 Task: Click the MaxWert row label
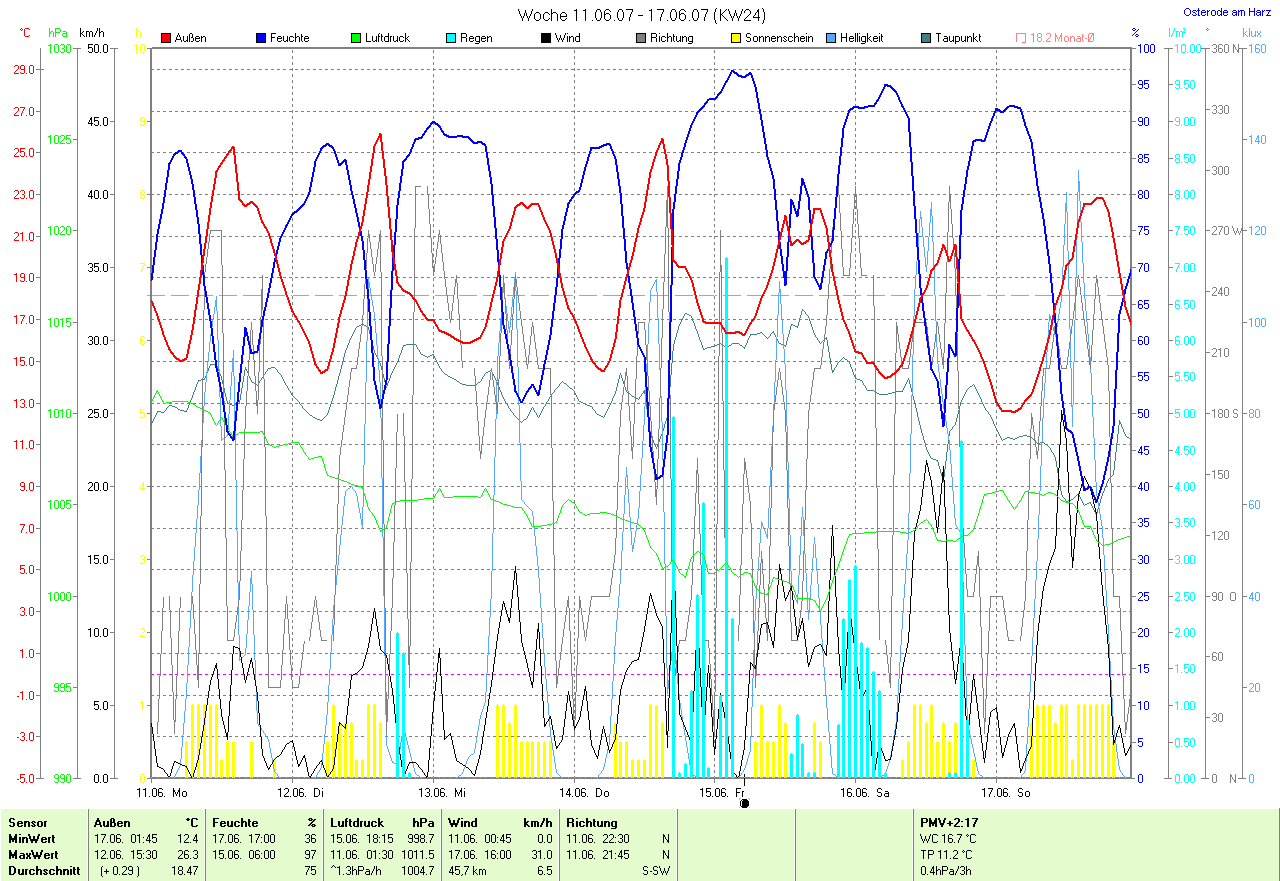coord(31,855)
